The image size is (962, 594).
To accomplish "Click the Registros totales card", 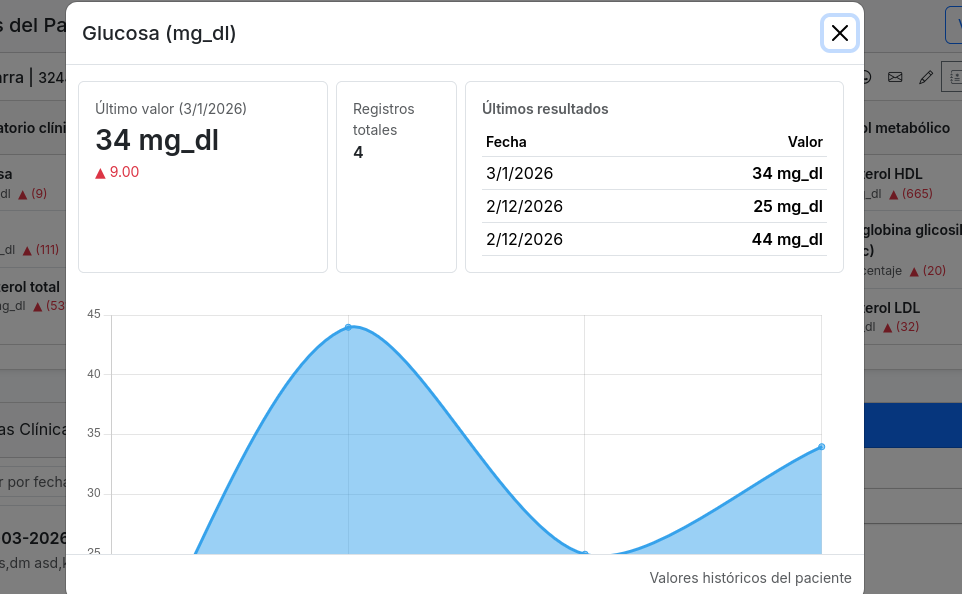I will tap(396, 176).
